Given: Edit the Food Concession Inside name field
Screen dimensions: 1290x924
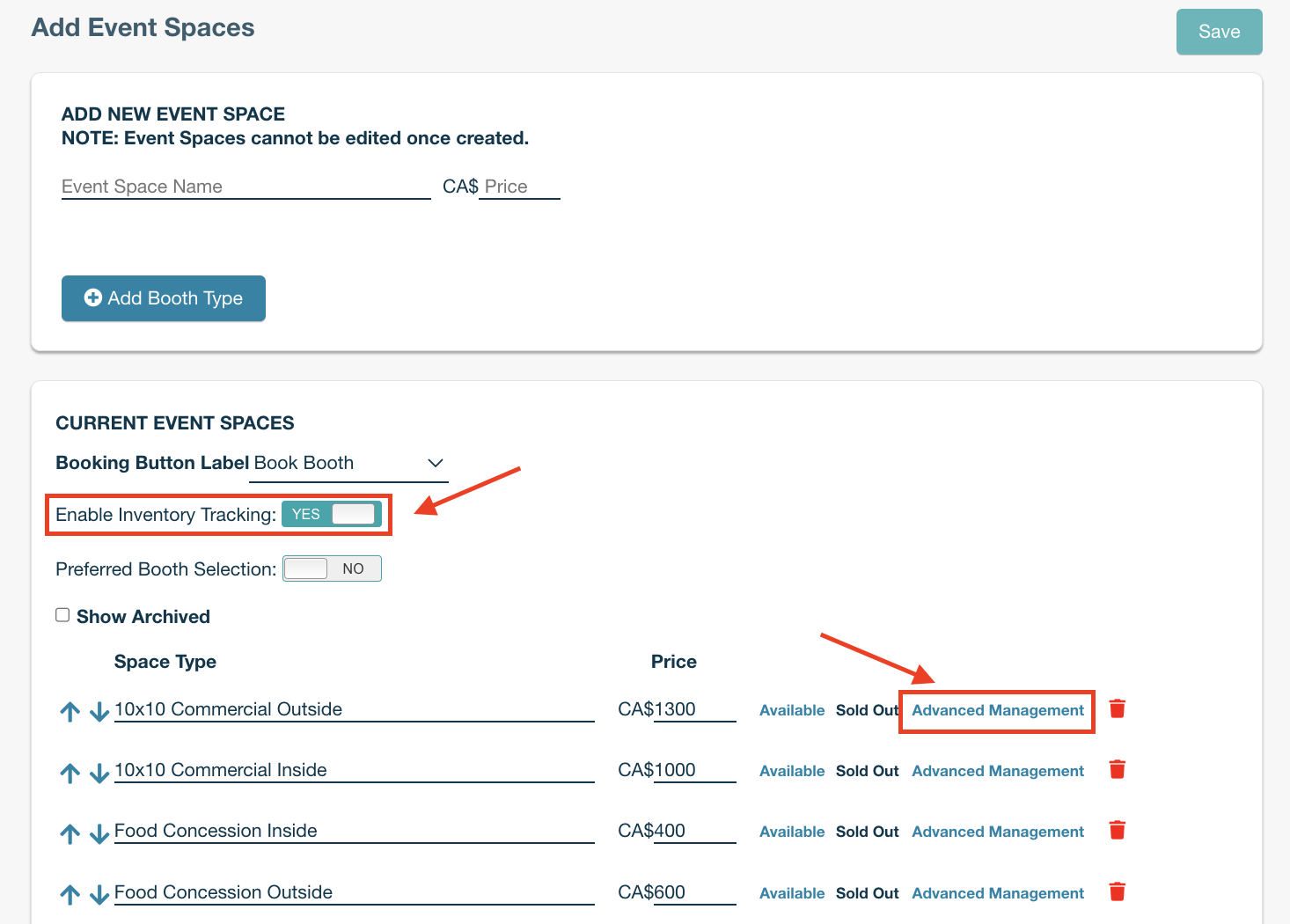Looking at the screenshot, I should point(355,831).
